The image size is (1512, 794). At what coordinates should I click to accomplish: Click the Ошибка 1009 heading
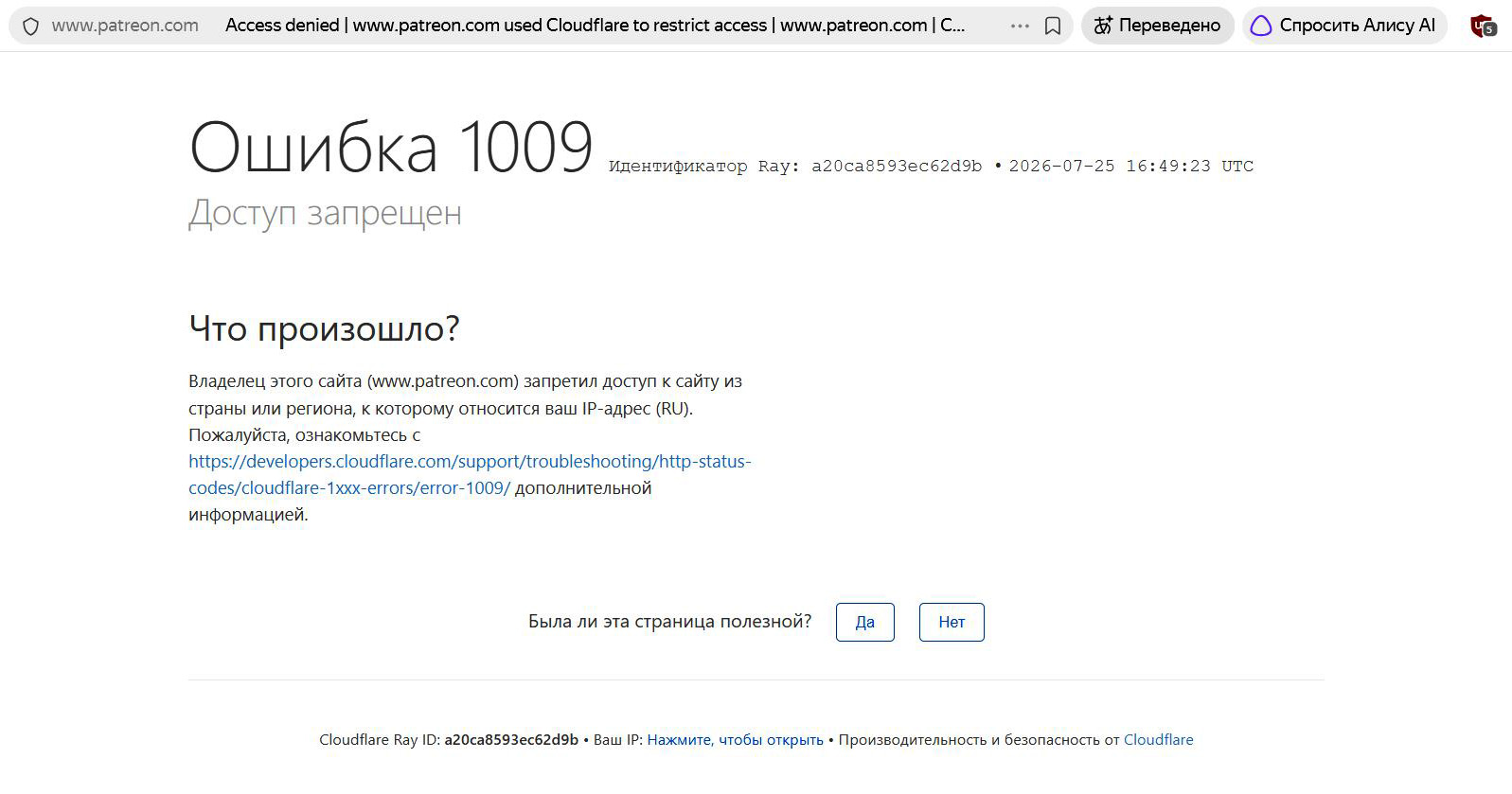tap(391, 148)
